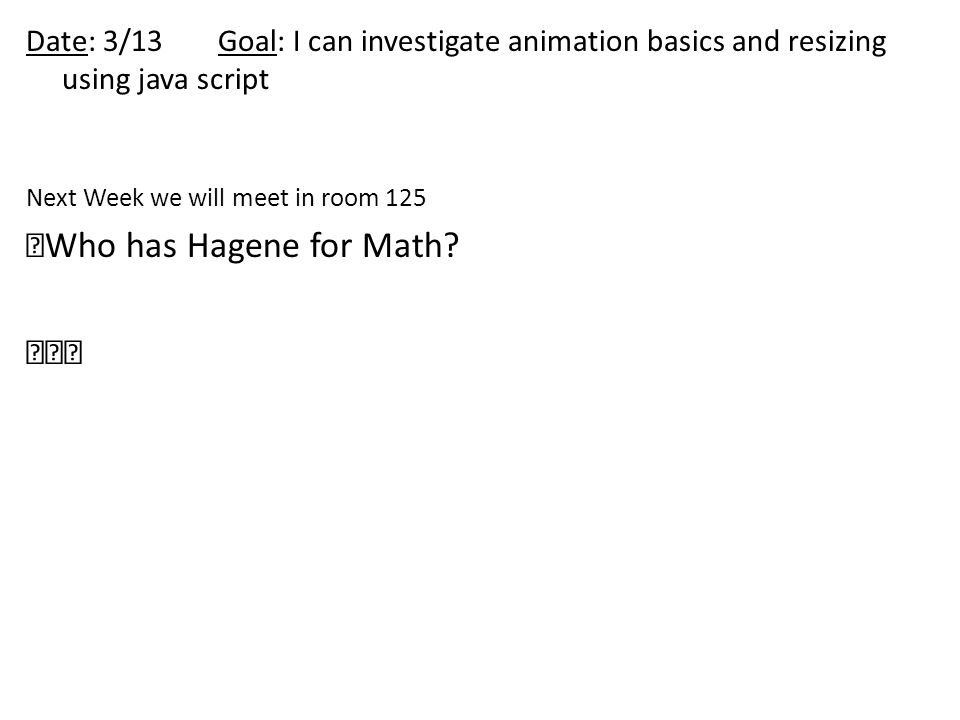Click the word resizing in heading
The width and height of the screenshot is (960, 720).
click(837, 43)
